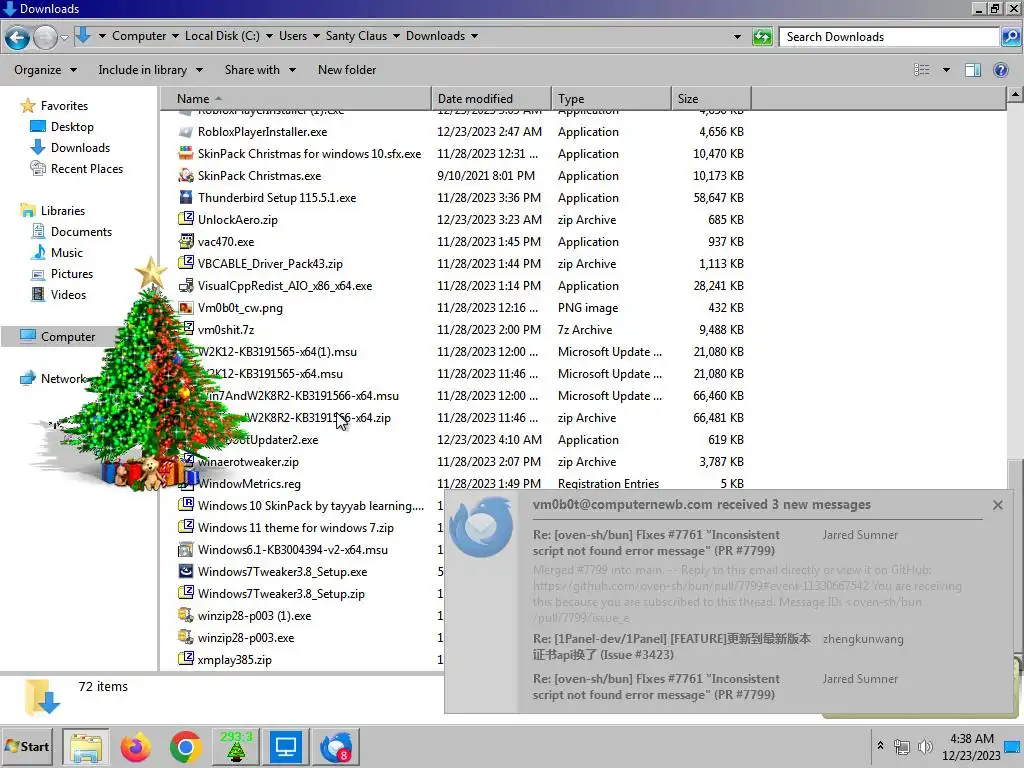Expand the Computer breadcrumb dropdown arrow
The height and width of the screenshot is (768, 1024).
click(175, 36)
